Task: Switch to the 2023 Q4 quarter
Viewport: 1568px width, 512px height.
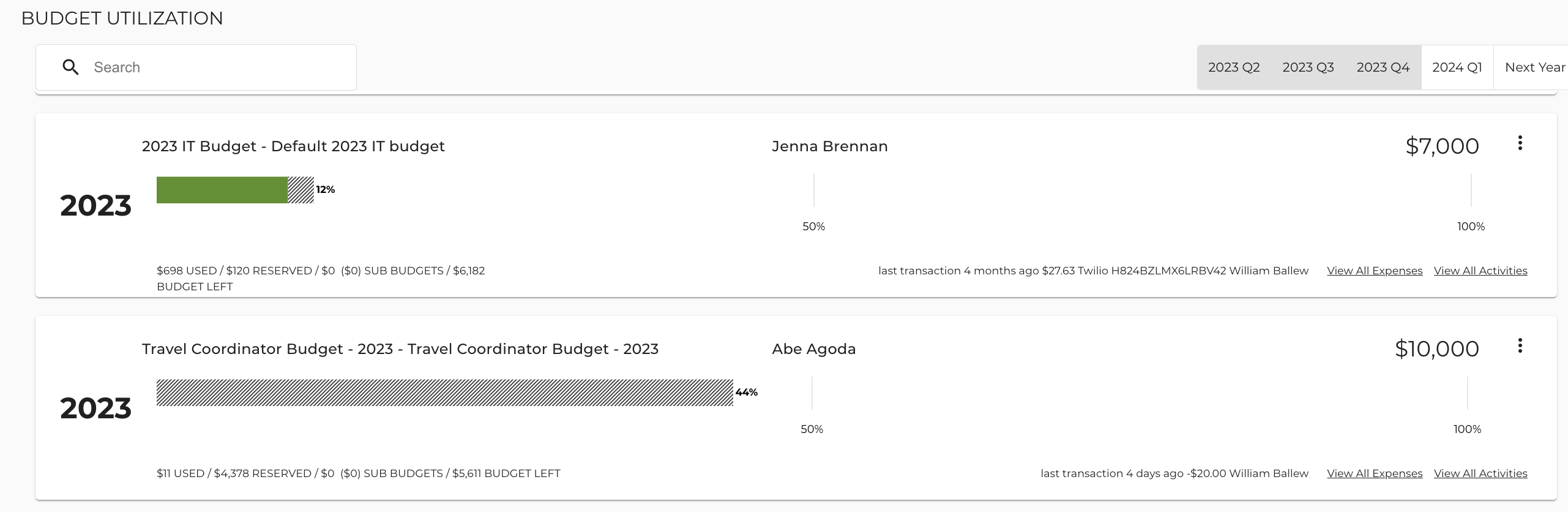Action: tap(1383, 67)
